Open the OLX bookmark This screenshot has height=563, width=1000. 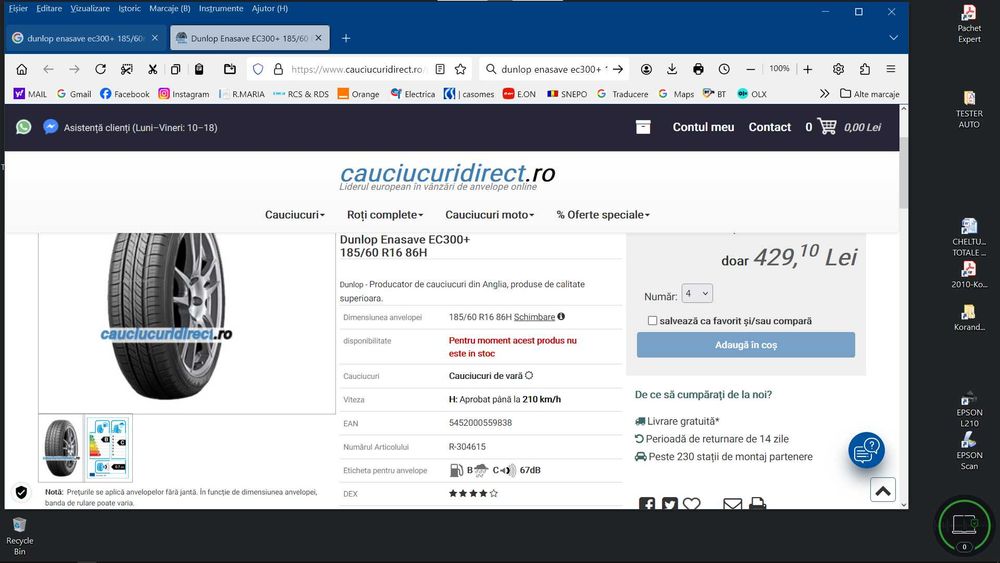pos(752,94)
